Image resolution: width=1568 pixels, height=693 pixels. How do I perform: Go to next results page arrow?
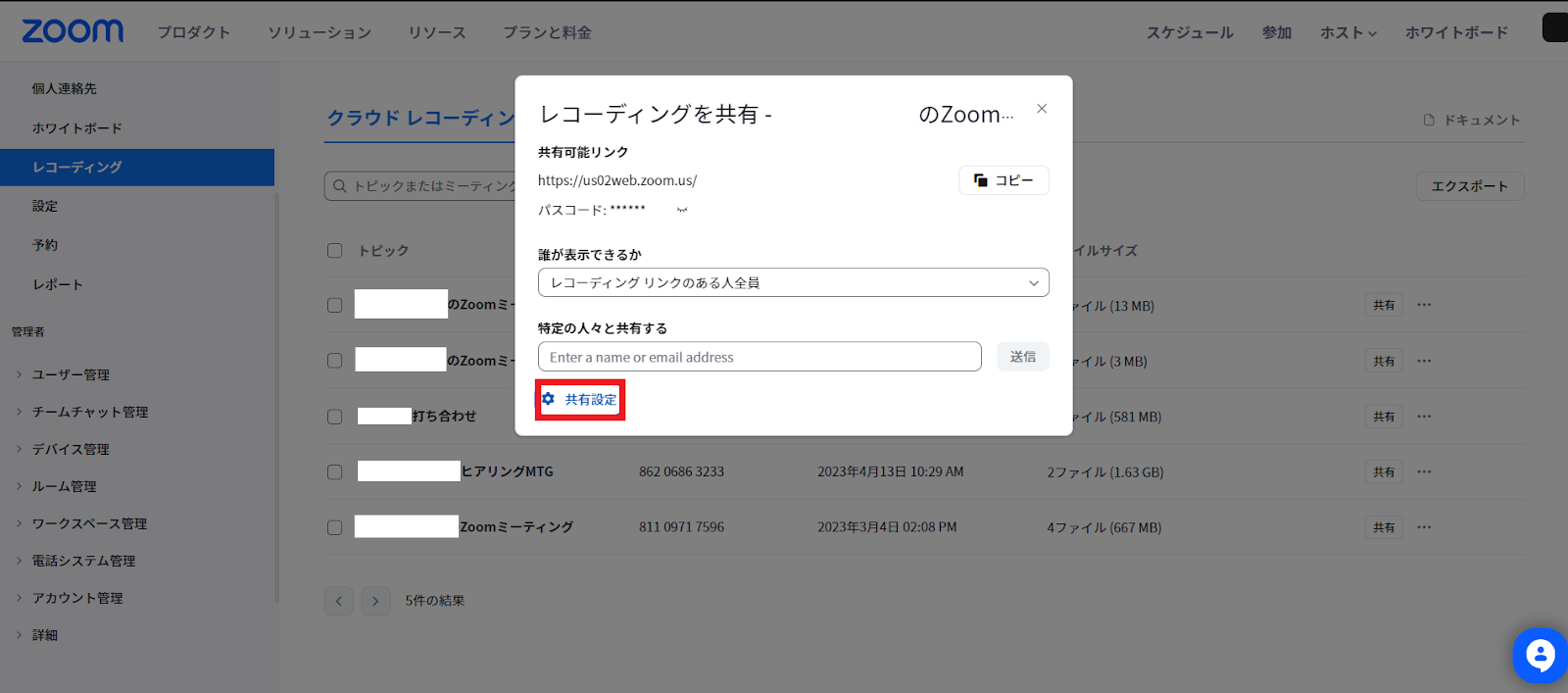(375, 601)
